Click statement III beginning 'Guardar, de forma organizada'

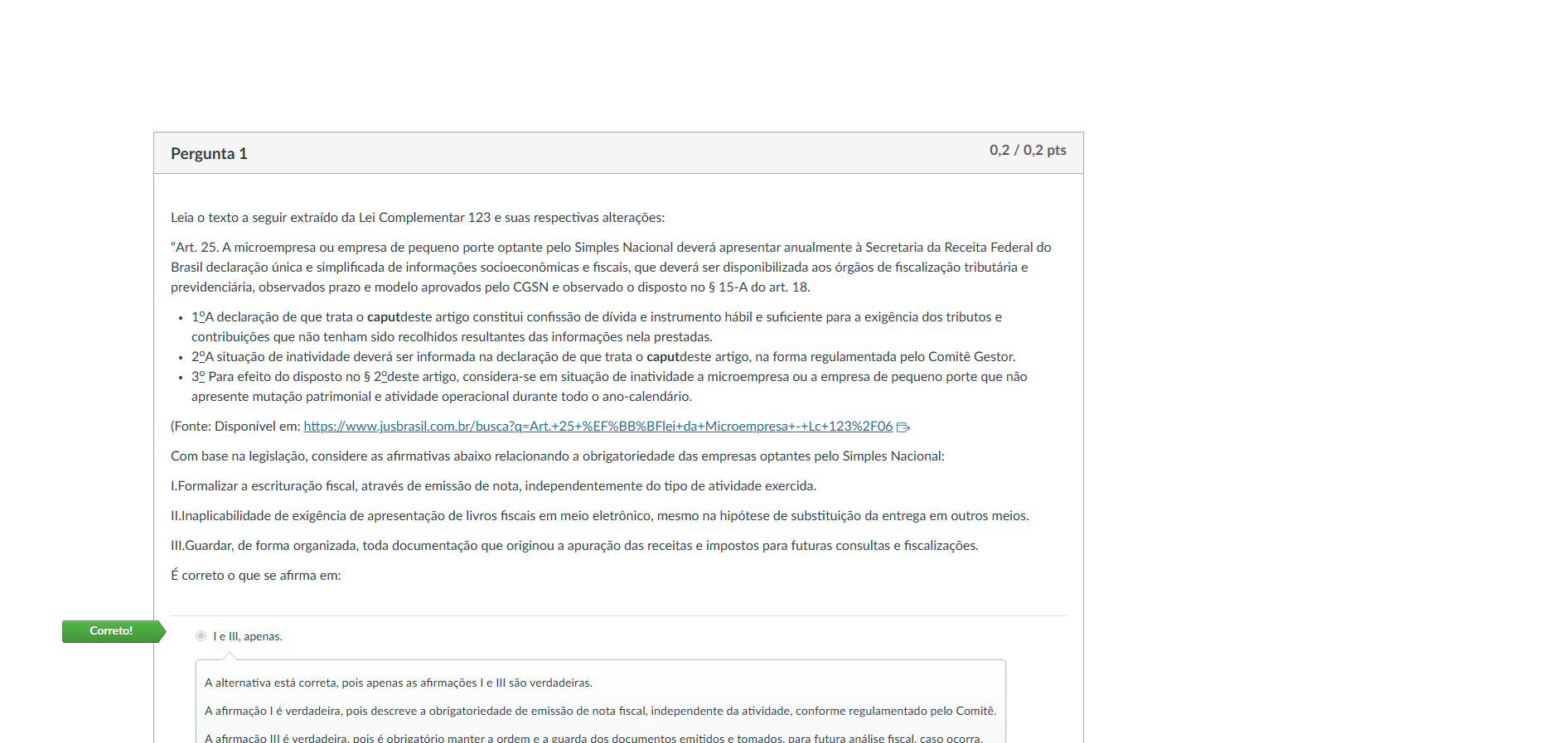[574, 546]
